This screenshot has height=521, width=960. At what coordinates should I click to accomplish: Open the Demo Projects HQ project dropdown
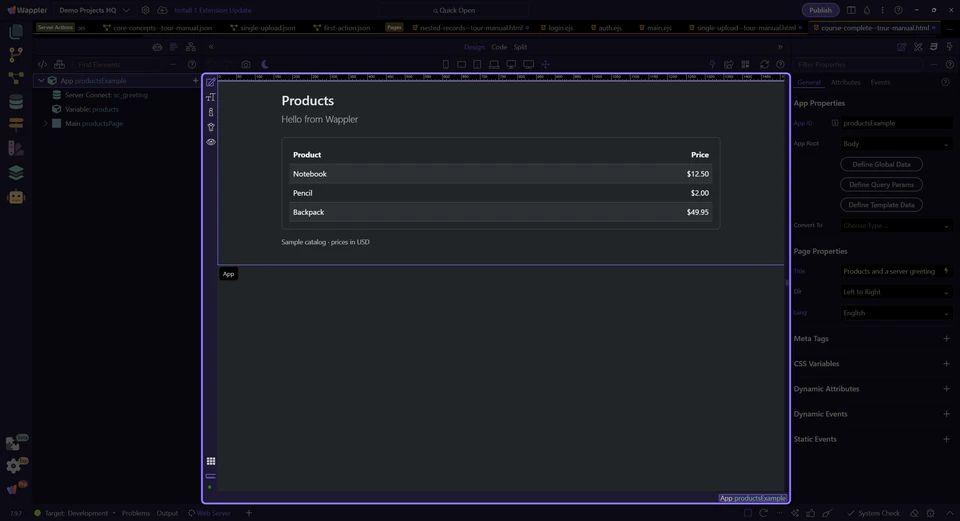pyautogui.click(x=94, y=10)
